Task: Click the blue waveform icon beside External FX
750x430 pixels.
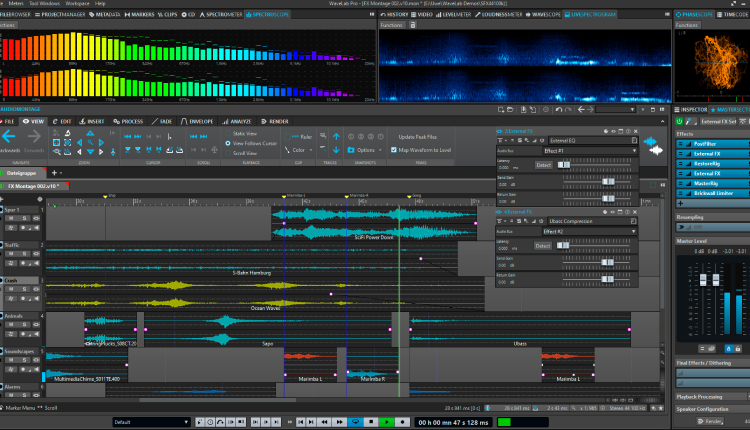Action: [x=650, y=141]
